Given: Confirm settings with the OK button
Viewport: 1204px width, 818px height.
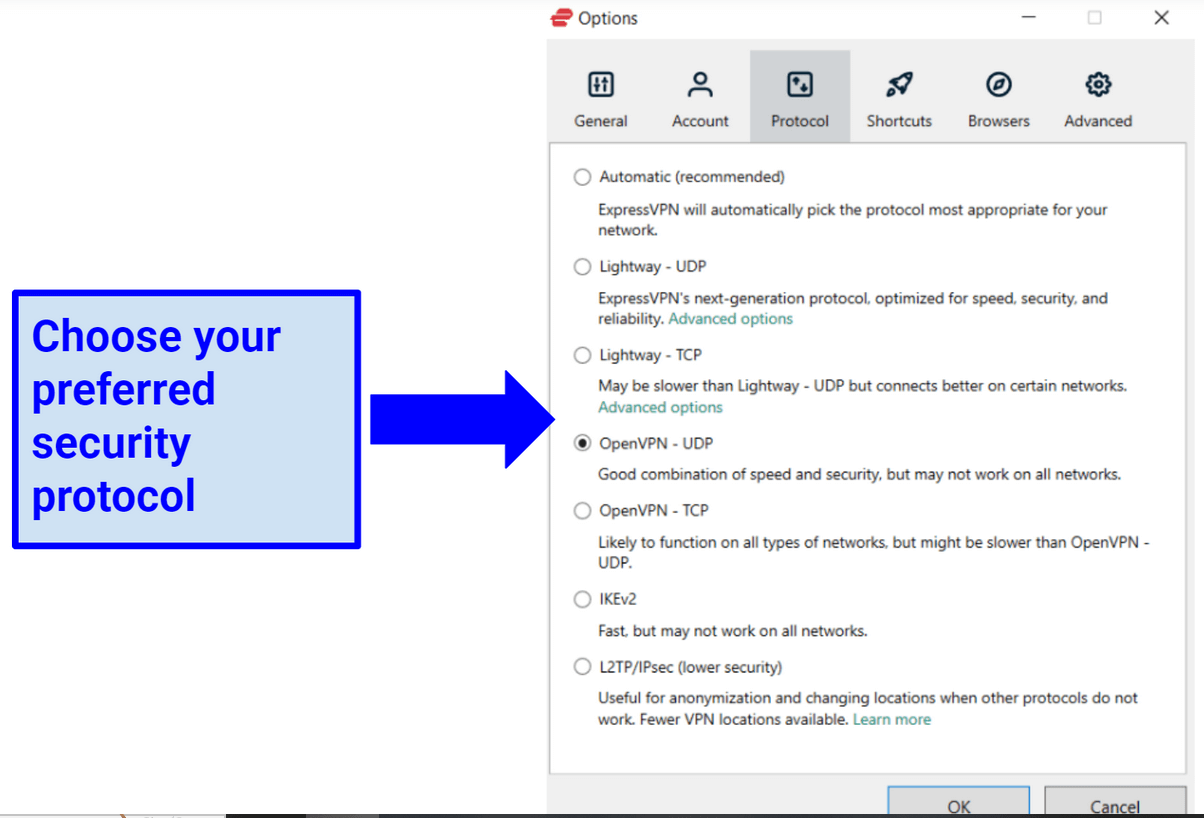Looking at the screenshot, I should tap(959, 802).
